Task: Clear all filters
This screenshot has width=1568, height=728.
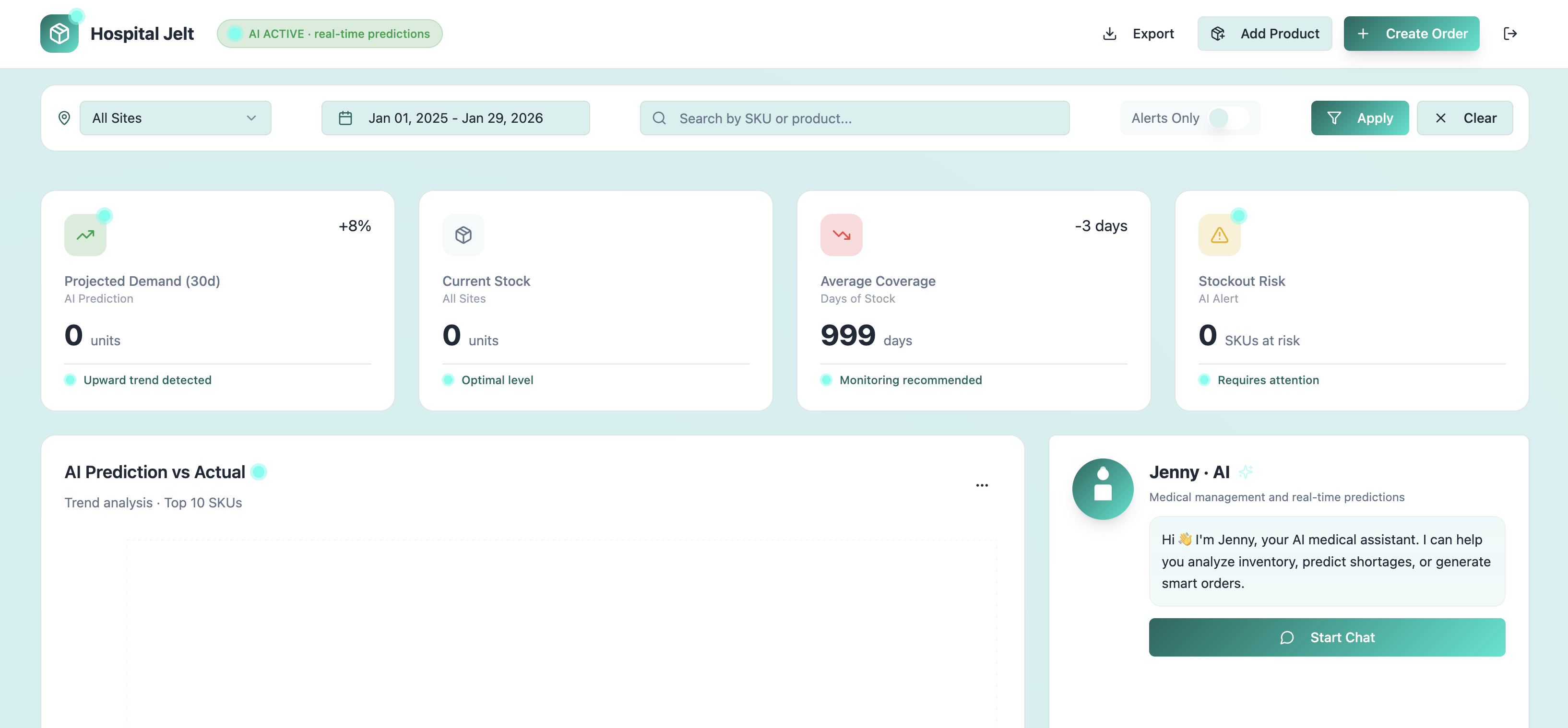Action: point(1464,118)
